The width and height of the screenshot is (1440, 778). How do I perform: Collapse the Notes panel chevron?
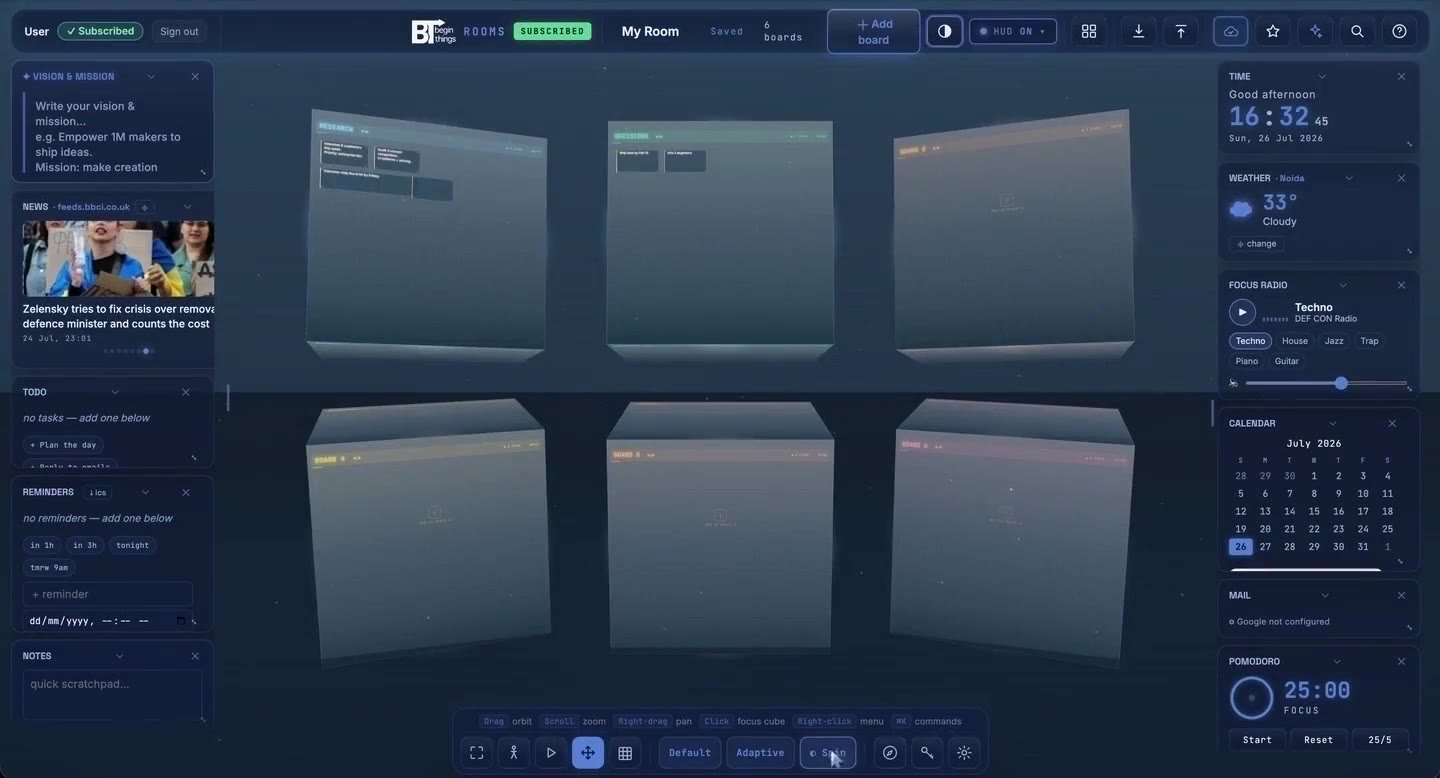[x=119, y=656]
